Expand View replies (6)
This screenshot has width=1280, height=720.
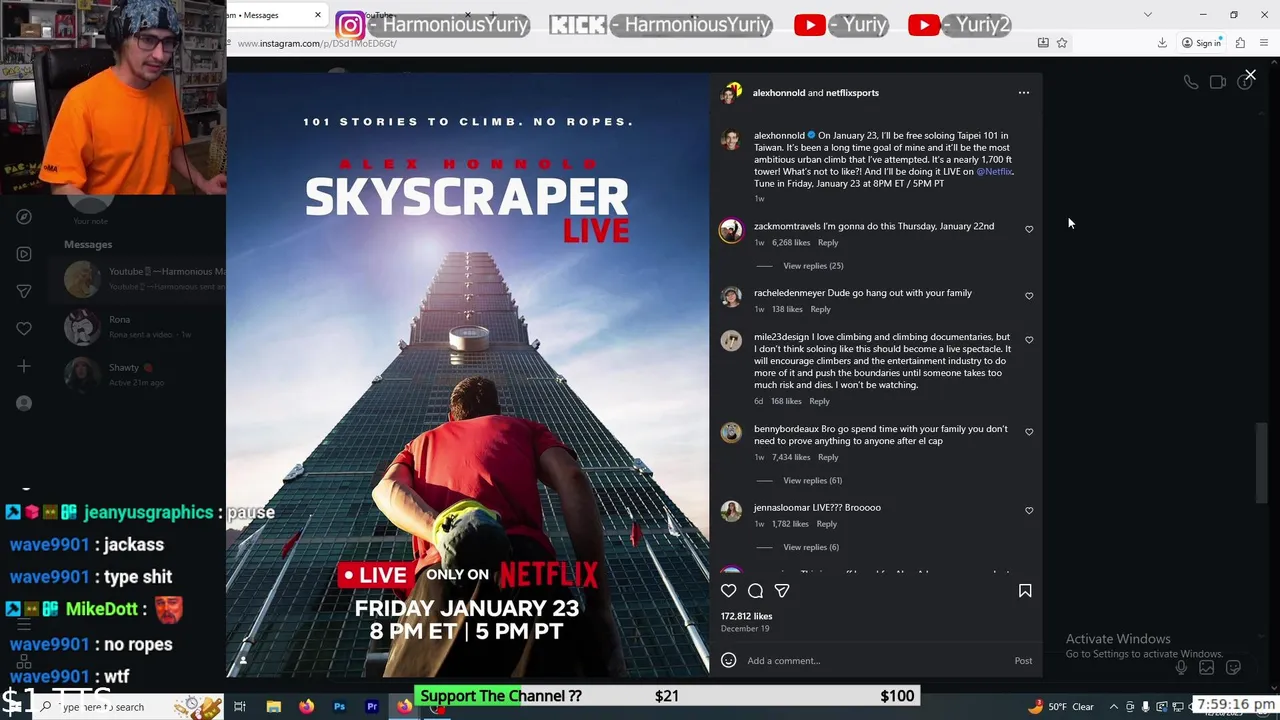(x=811, y=547)
